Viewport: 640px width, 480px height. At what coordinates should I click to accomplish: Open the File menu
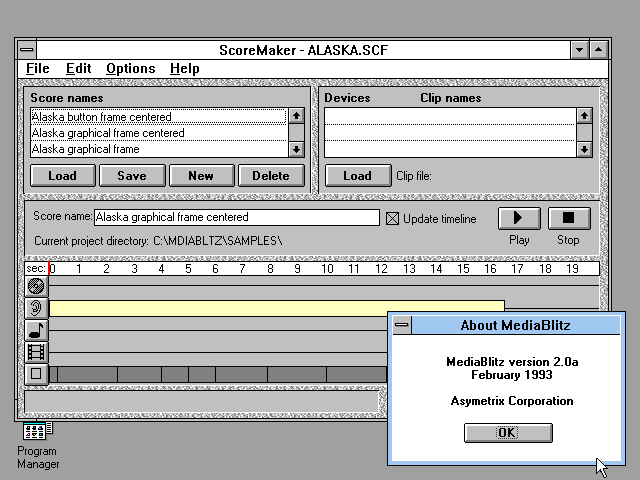click(38, 69)
